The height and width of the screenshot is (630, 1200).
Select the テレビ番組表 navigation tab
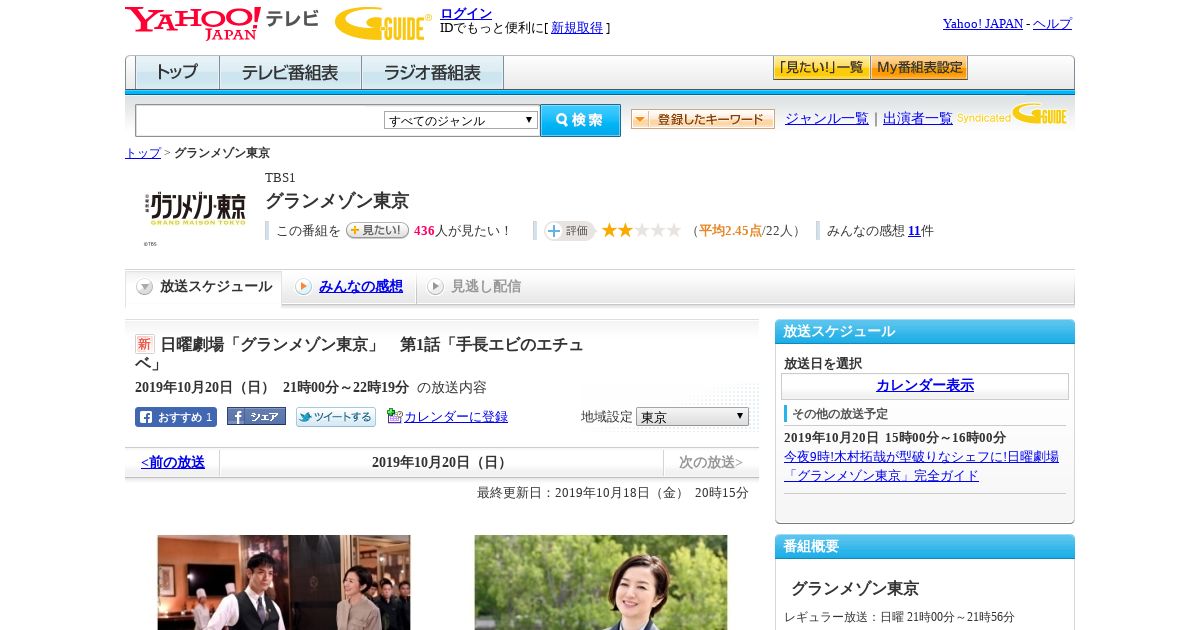[290, 73]
